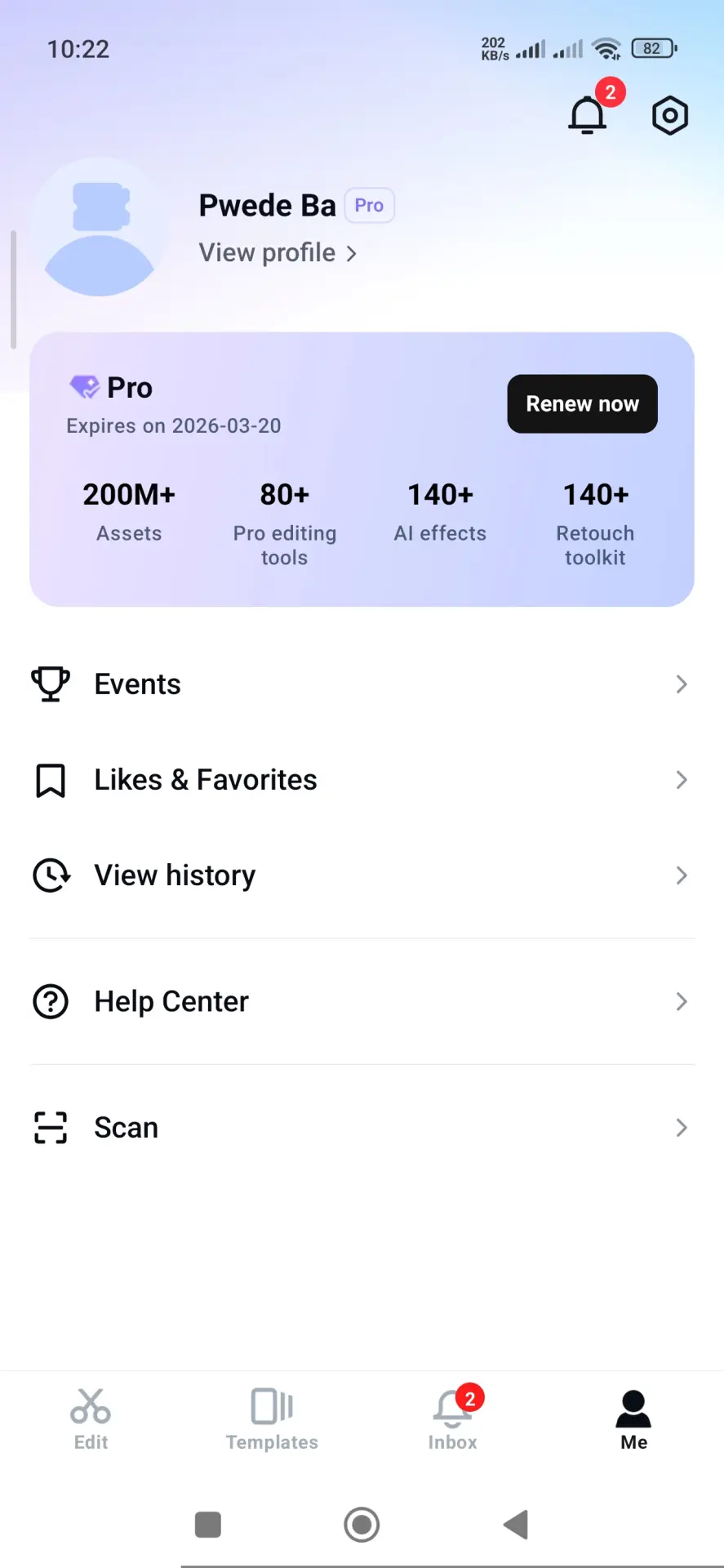Click the Renew now button
Screen dimensions: 724x1568
582,403
